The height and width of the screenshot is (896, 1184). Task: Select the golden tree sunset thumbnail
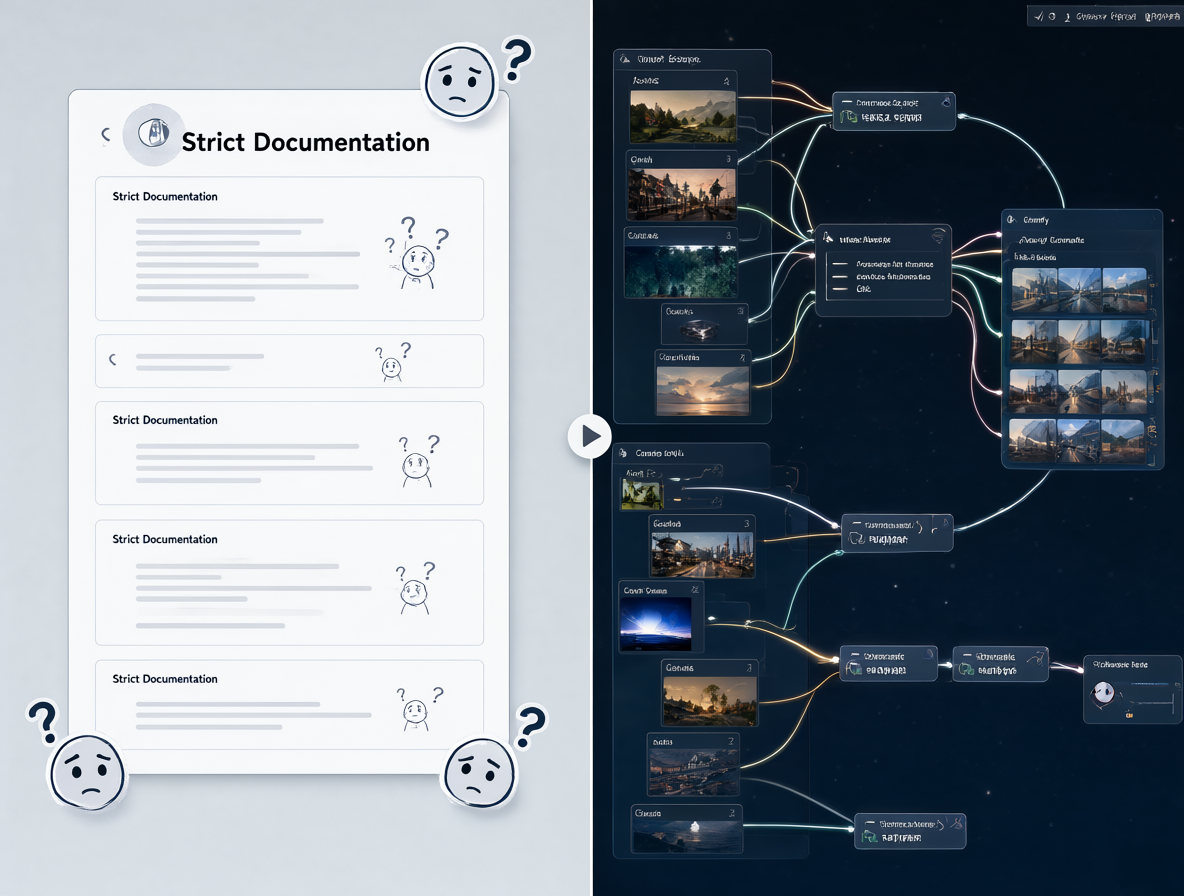pos(709,702)
